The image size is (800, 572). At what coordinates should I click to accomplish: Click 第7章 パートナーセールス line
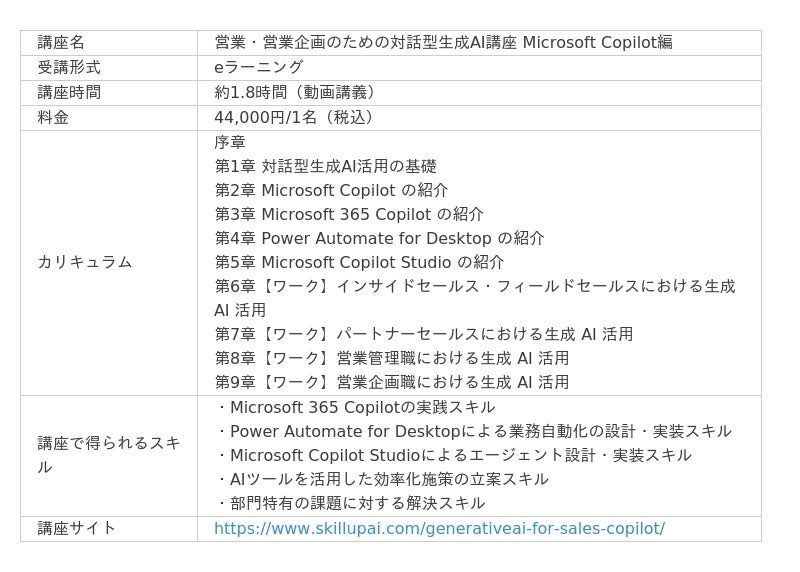click(423, 334)
